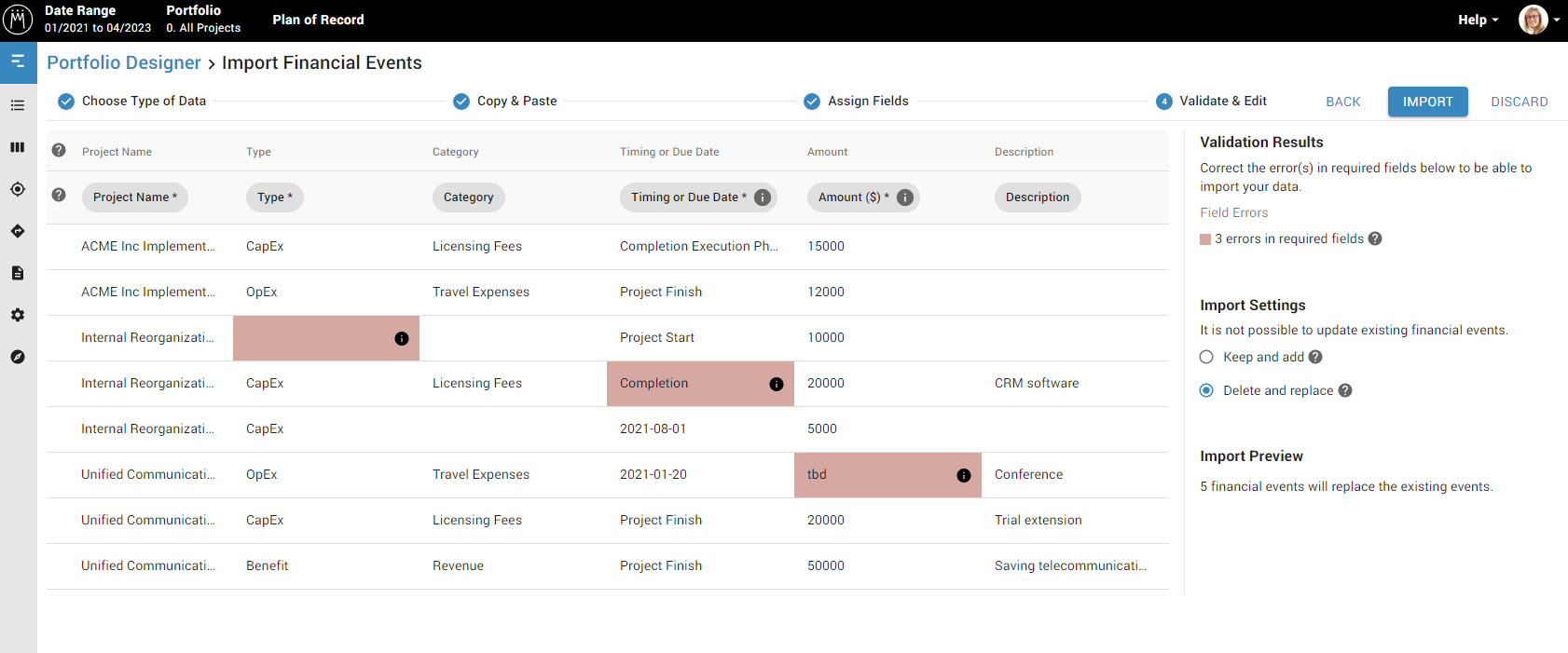Viewport: 1568px width, 653px height.
Task: Click the Completion Execution Ph... timing cell
Action: (699, 247)
